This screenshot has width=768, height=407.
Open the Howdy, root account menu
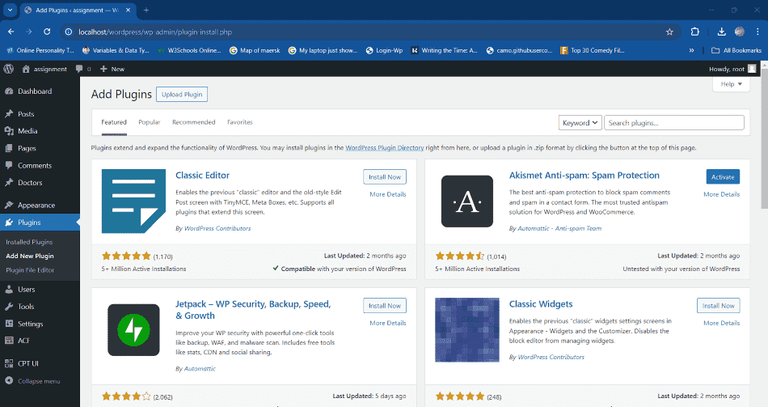(x=732, y=69)
